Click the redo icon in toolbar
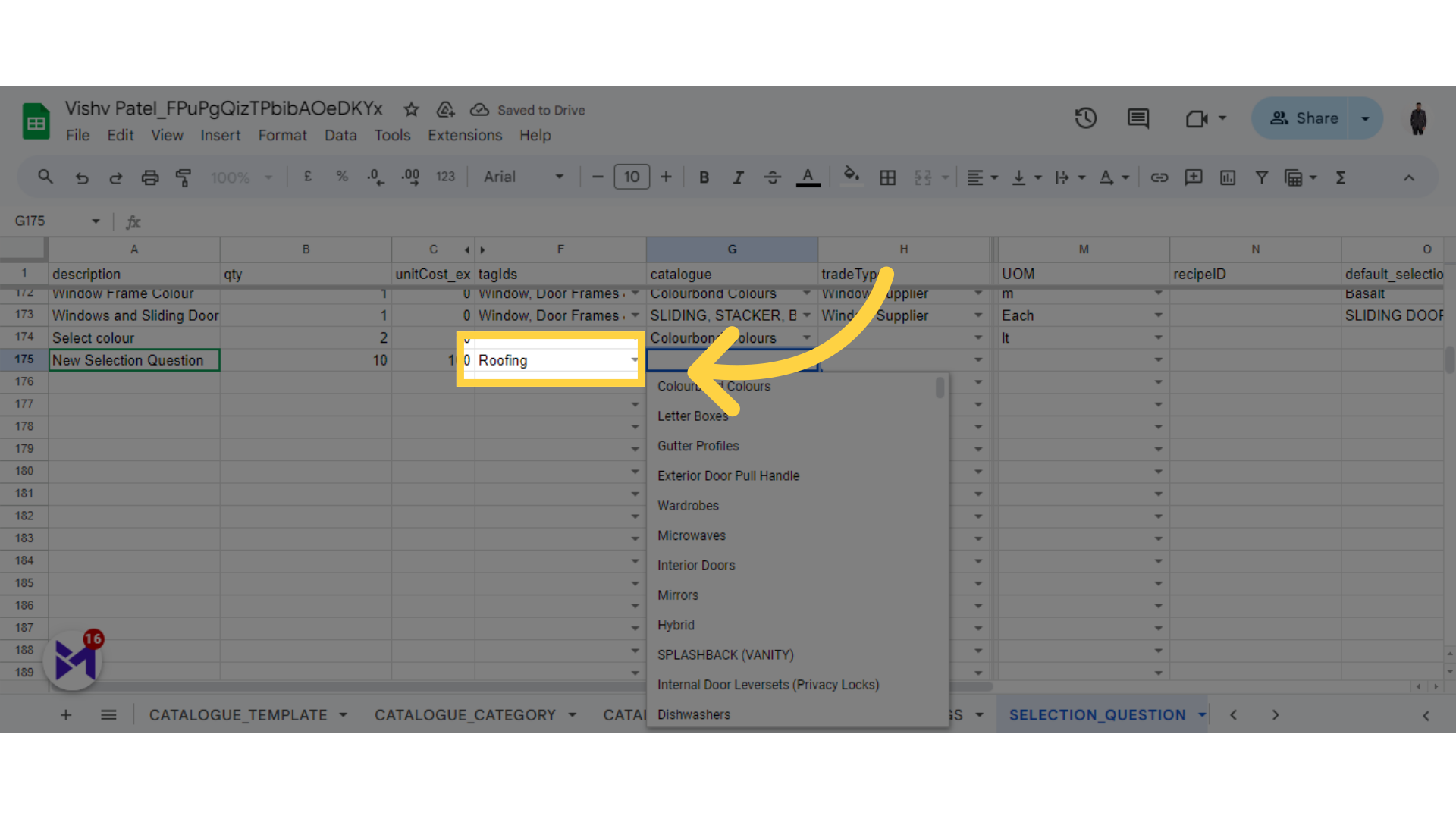The height and width of the screenshot is (819, 1456). click(x=115, y=178)
